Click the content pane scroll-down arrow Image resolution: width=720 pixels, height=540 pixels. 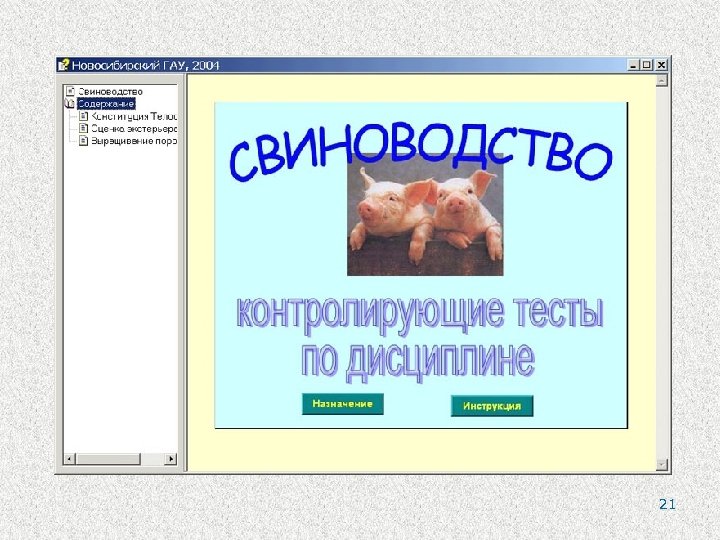662,465
